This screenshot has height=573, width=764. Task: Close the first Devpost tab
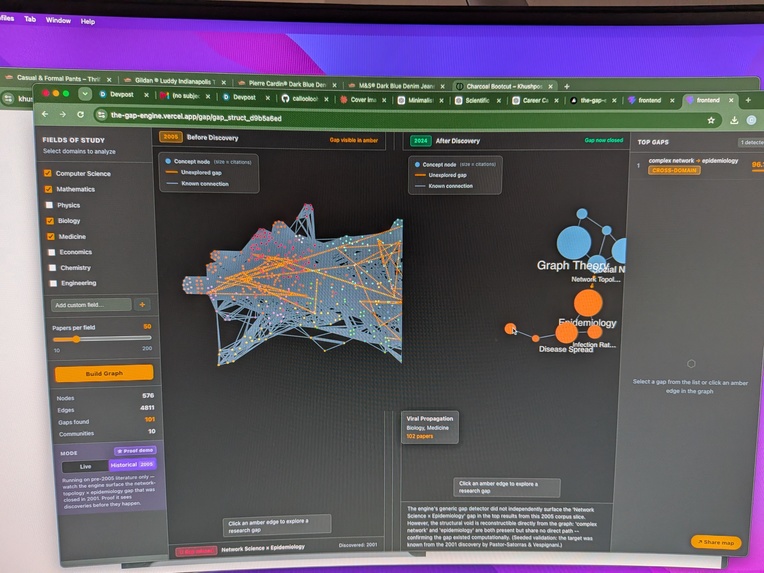pos(146,95)
